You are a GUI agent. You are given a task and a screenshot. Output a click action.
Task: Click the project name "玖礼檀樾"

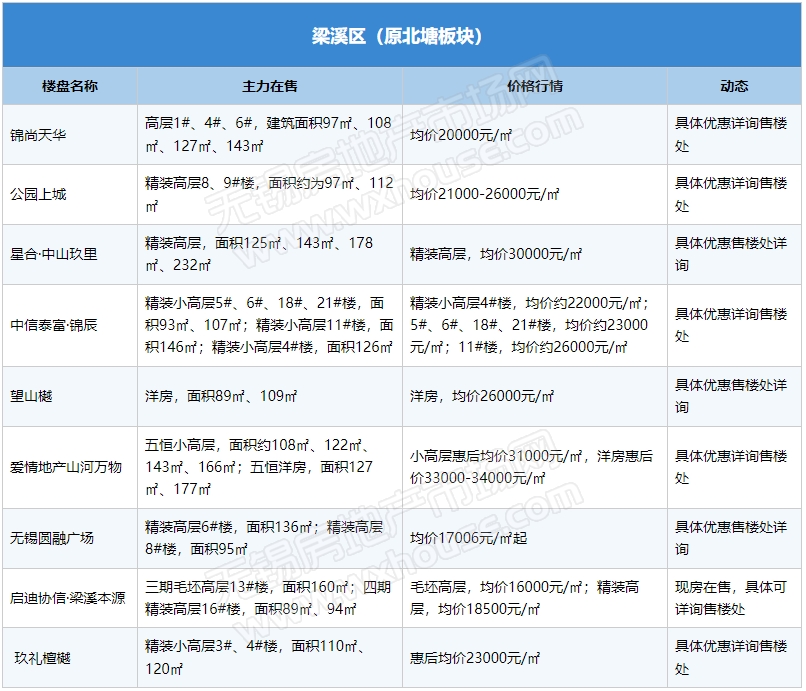click(42, 658)
